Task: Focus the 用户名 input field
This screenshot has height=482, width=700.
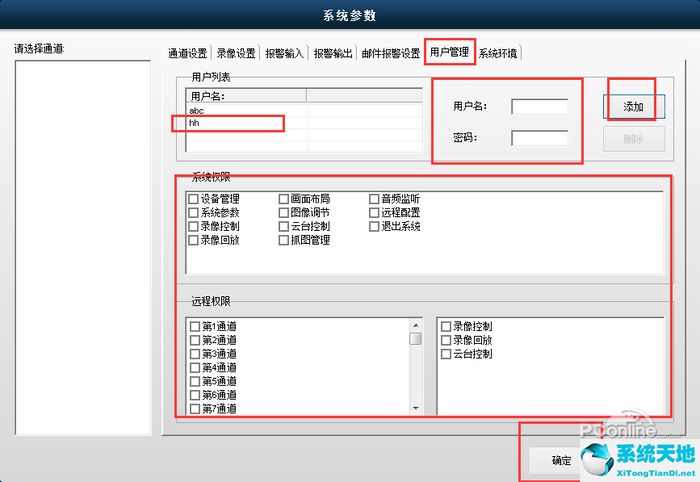Action: (x=539, y=107)
